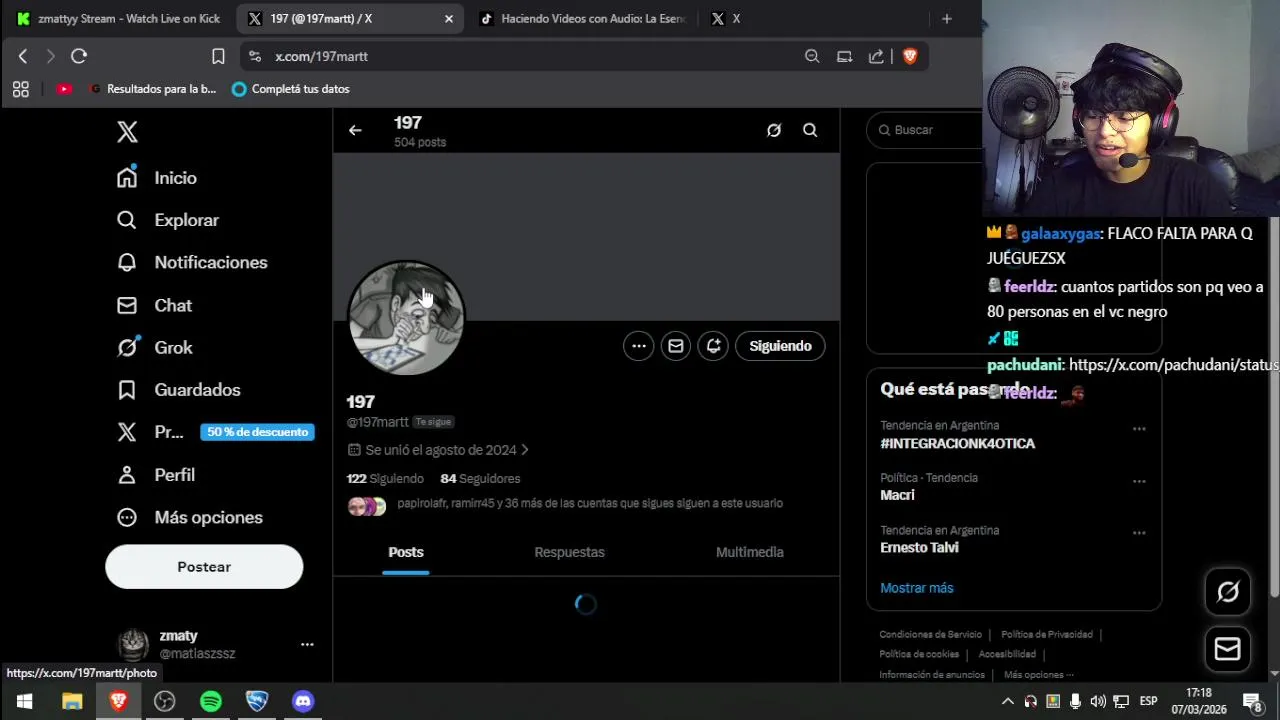The height and width of the screenshot is (720, 1280).
Task: Close the 197 (@197martt) browser tab
Action: (449, 18)
